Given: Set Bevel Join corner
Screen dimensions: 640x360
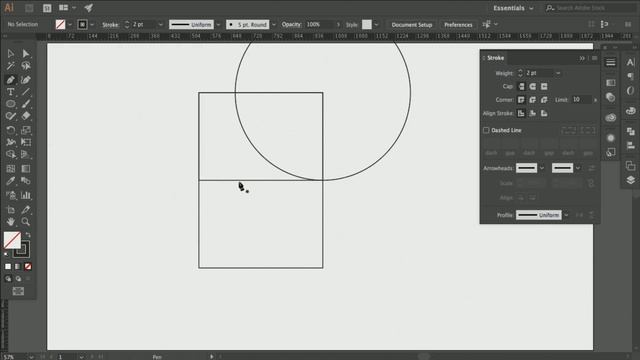Looking at the screenshot, I should click(544, 100).
